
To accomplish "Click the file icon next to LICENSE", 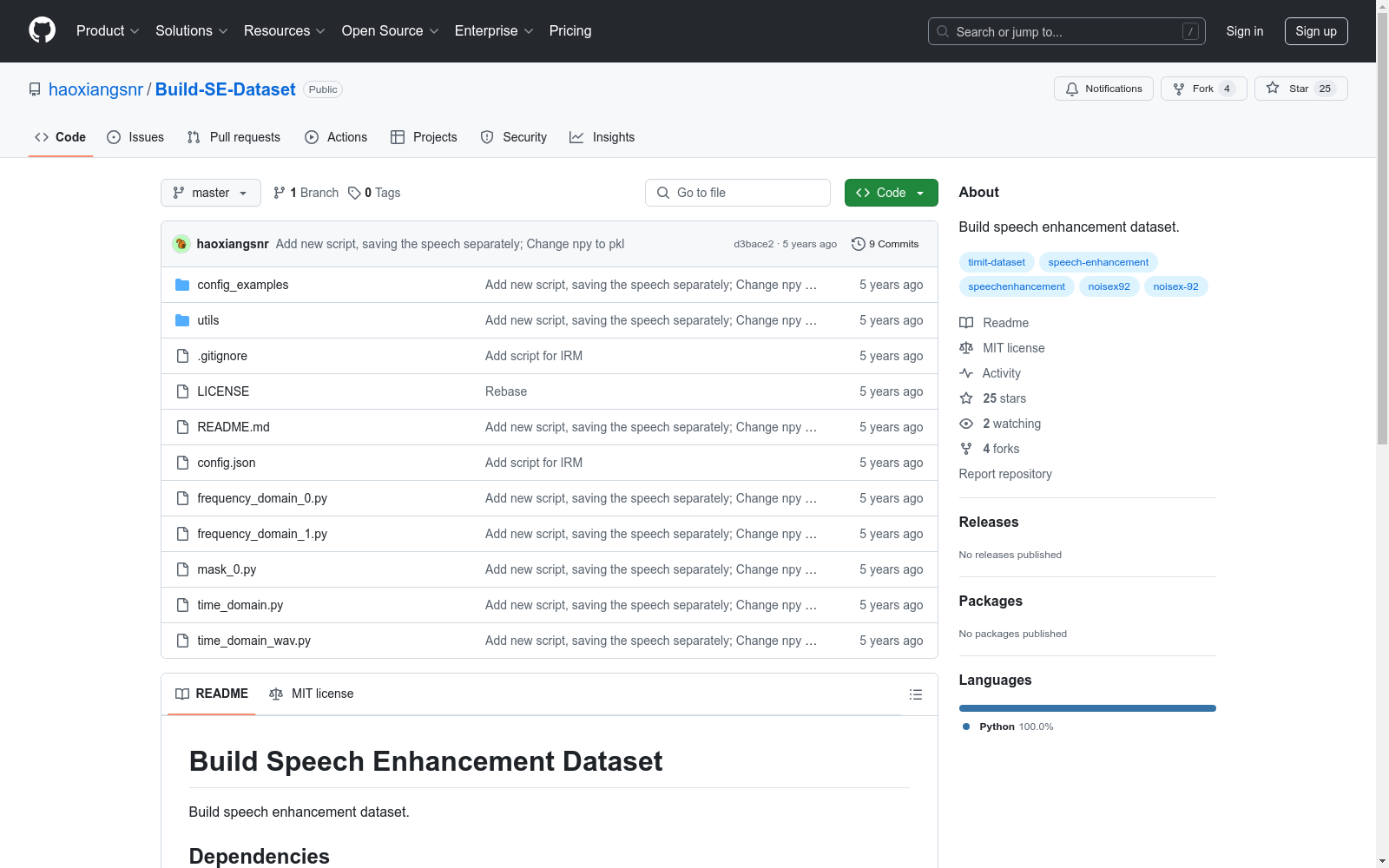I will [x=182, y=391].
